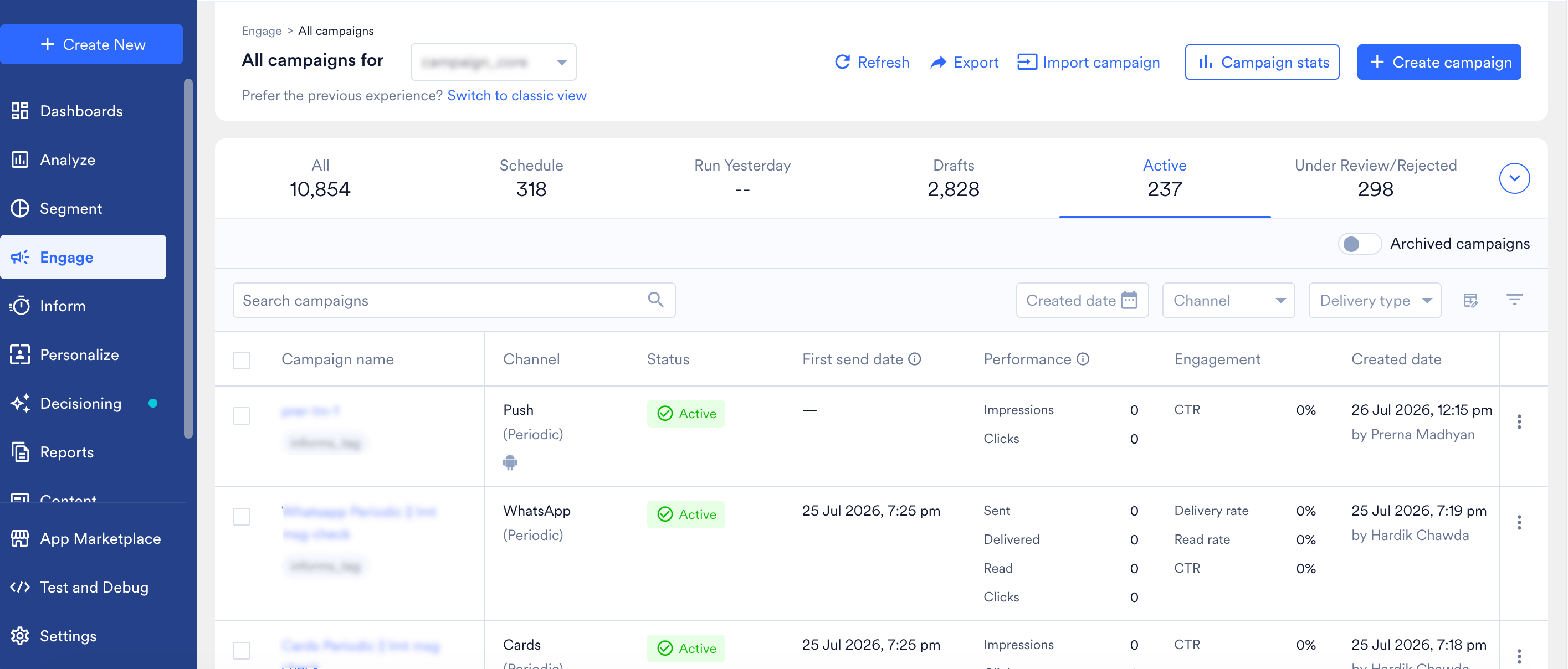Click the Created date column header

click(x=1396, y=359)
